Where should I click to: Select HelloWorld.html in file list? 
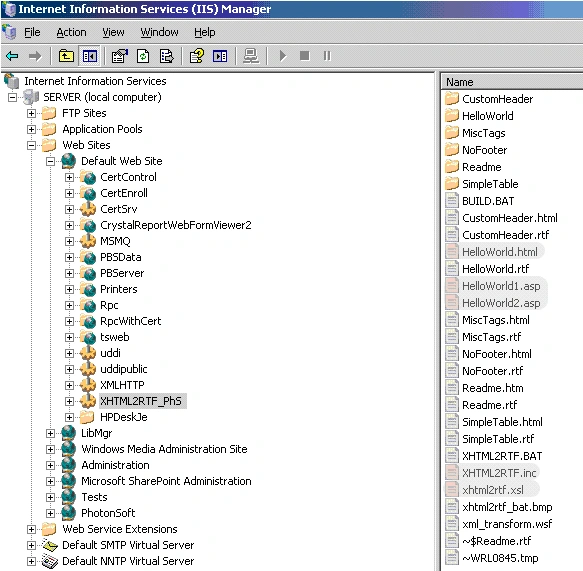click(x=500, y=252)
